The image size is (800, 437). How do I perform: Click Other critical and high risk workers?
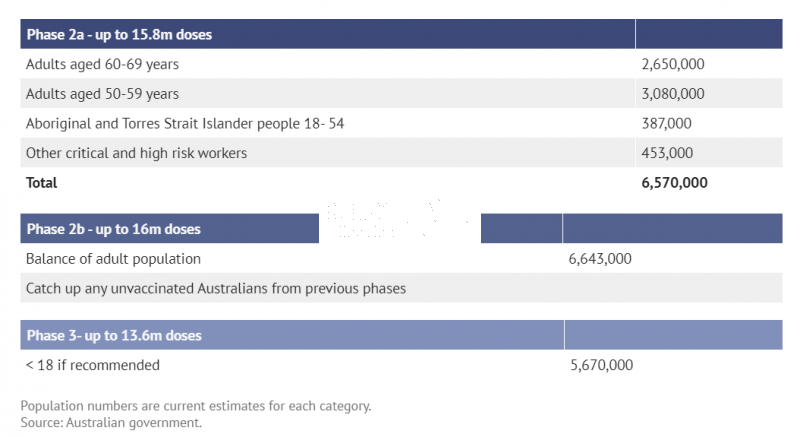(136, 153)
